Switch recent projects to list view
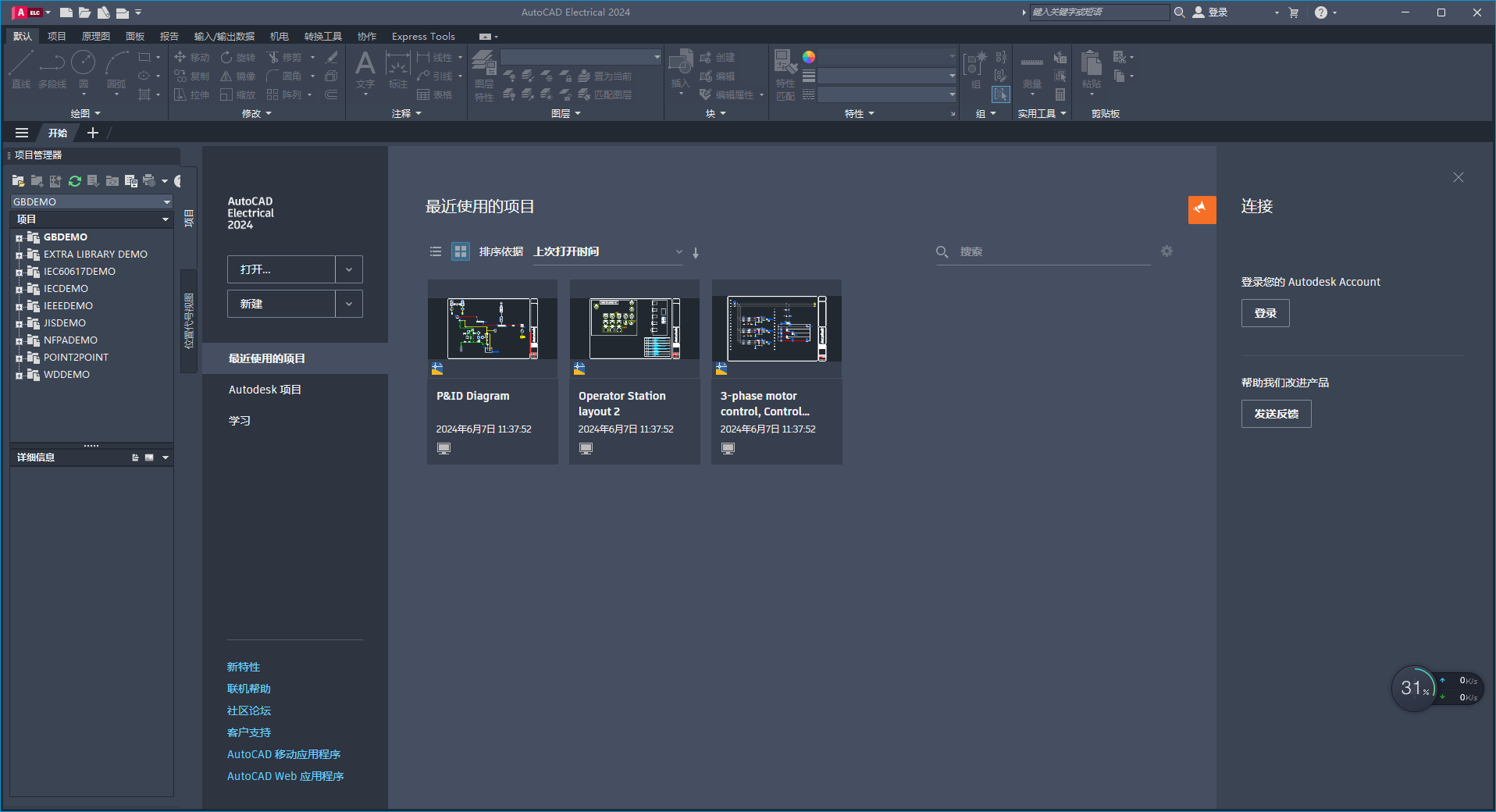 point(435,251)
